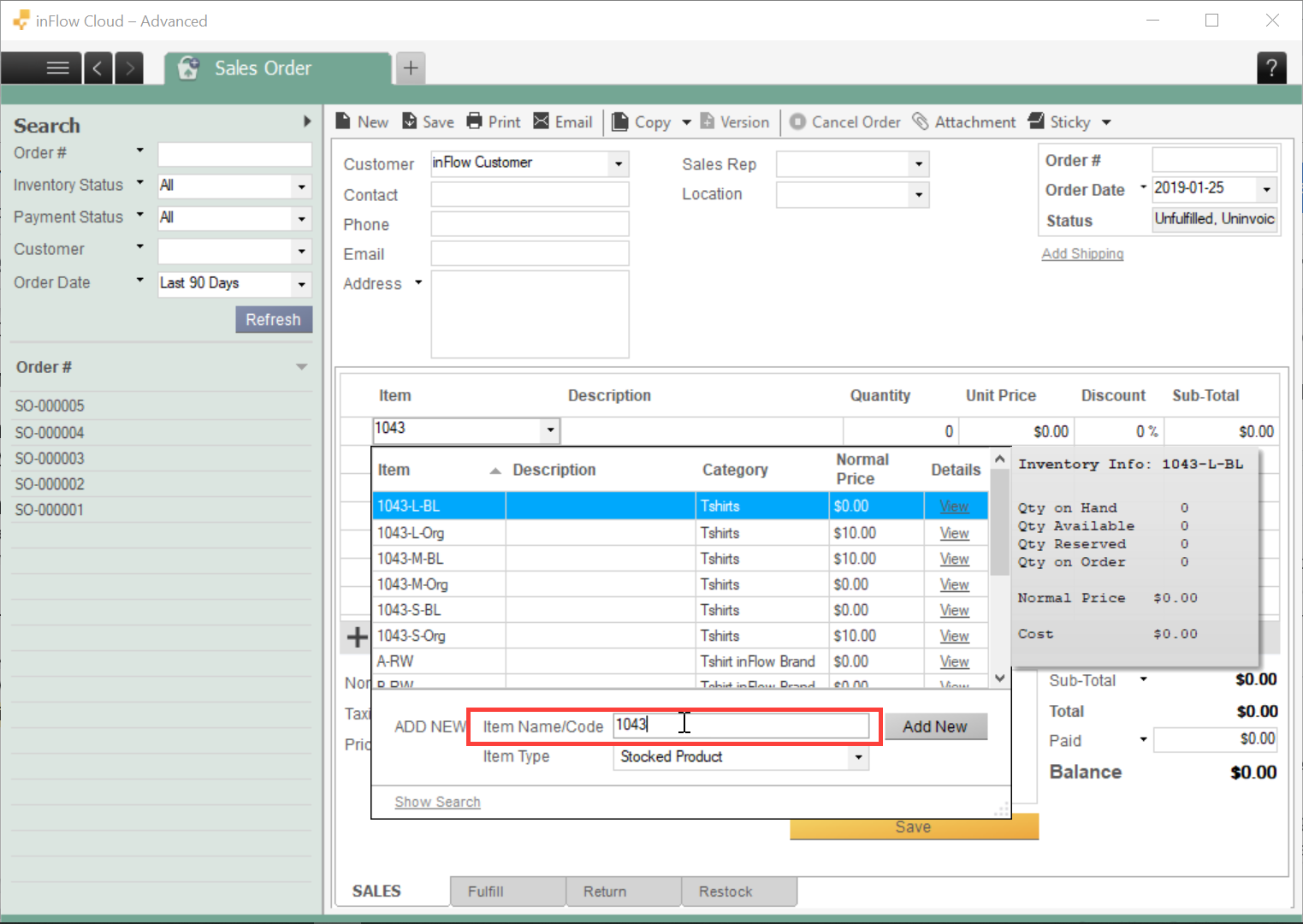The width and height of the screenshot is (1303, 924).
Task: Open the Sales Rep dropdown
Action: pos(919,163)
